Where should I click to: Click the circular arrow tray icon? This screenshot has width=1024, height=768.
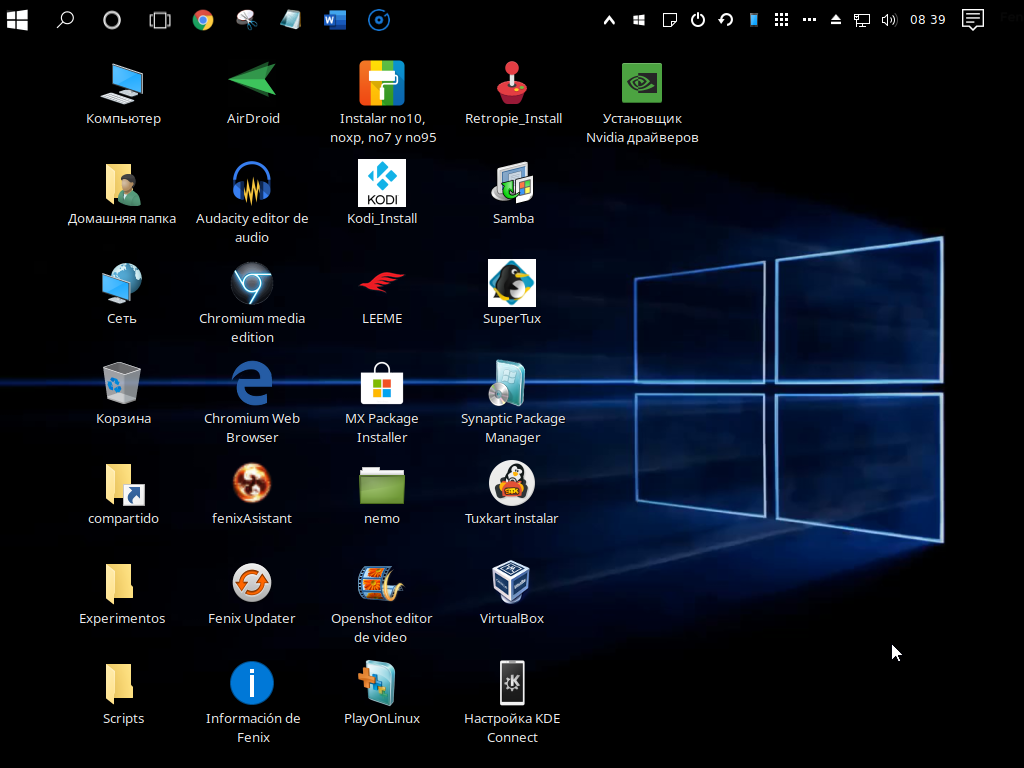[x=726, y=20]
